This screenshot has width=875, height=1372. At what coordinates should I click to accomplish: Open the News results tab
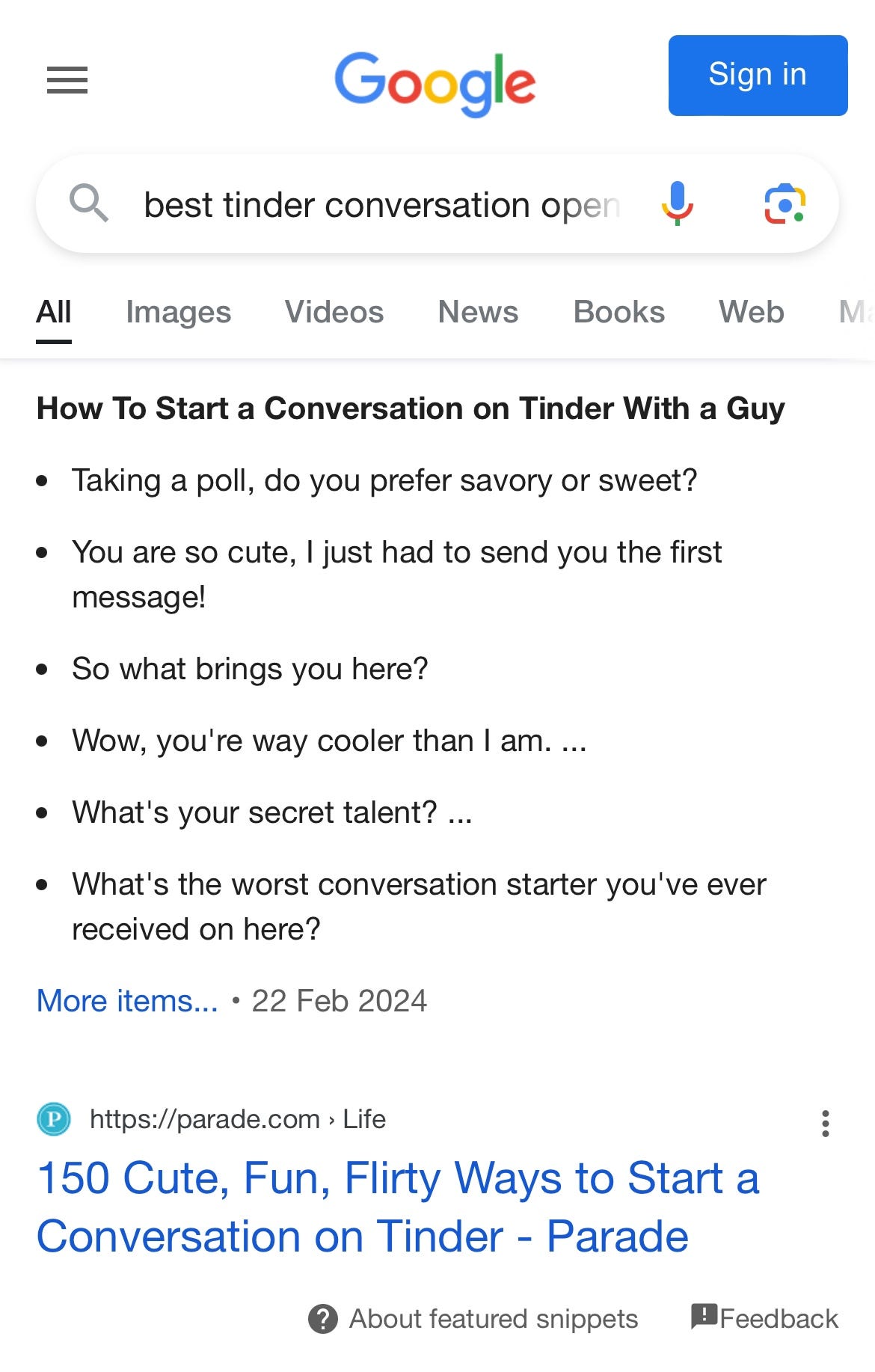477,312
